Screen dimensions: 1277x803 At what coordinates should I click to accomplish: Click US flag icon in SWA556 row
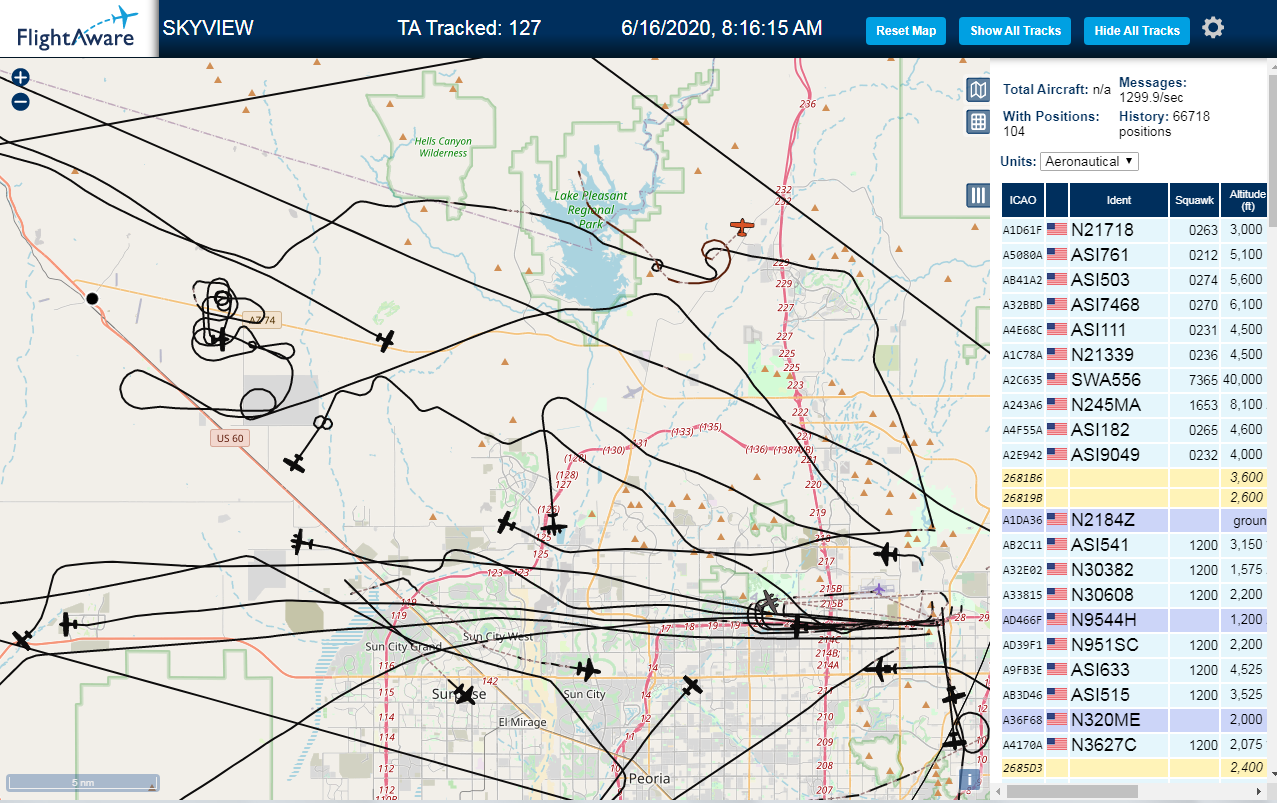(1057, 380)
